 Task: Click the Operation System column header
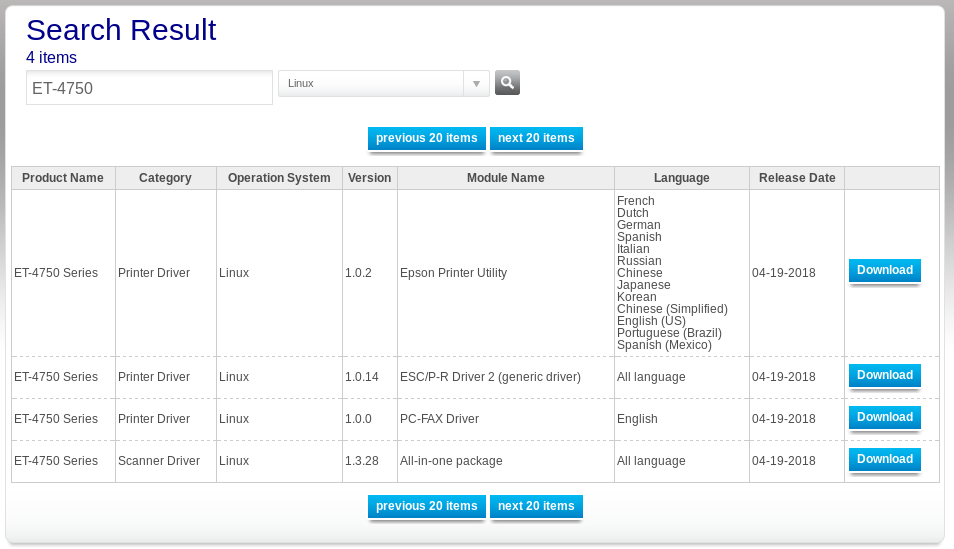pos(279,178)
